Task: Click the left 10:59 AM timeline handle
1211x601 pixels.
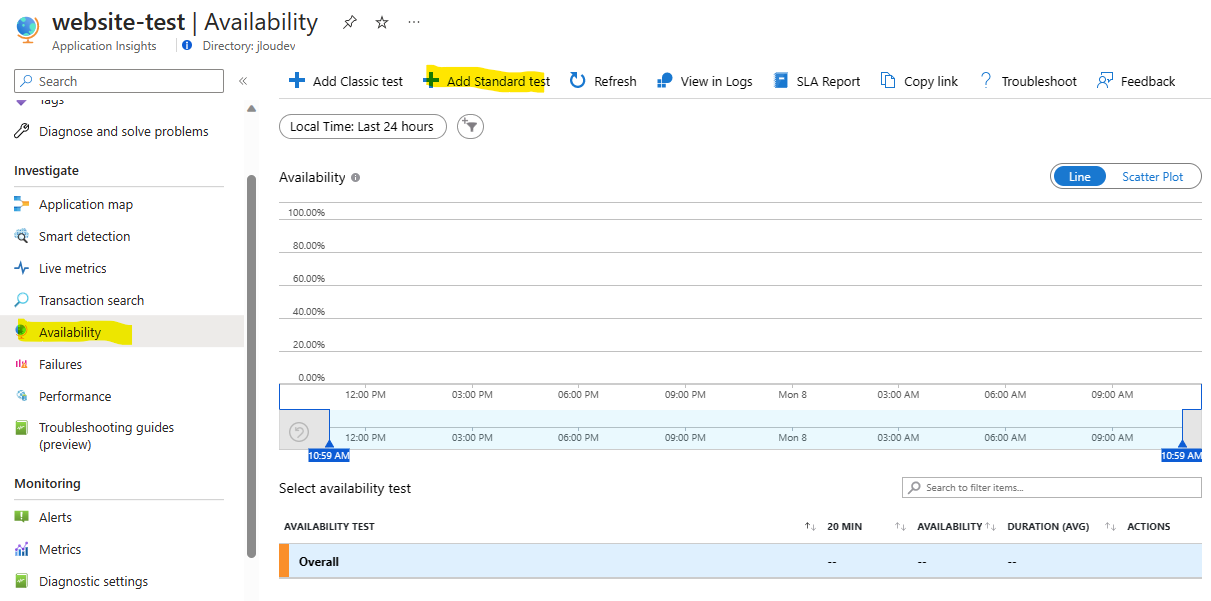Action: click(x=329, y=455)
